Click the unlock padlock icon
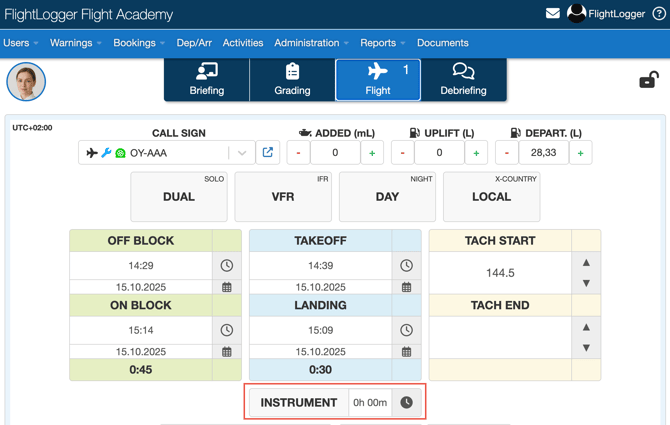 pos(649,81)
